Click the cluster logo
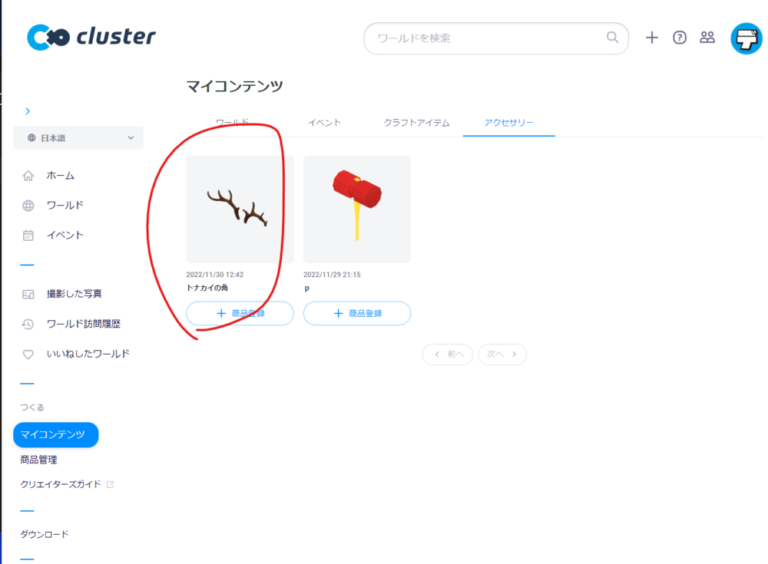This screenshot has height=564, width=768. point(91,37)
